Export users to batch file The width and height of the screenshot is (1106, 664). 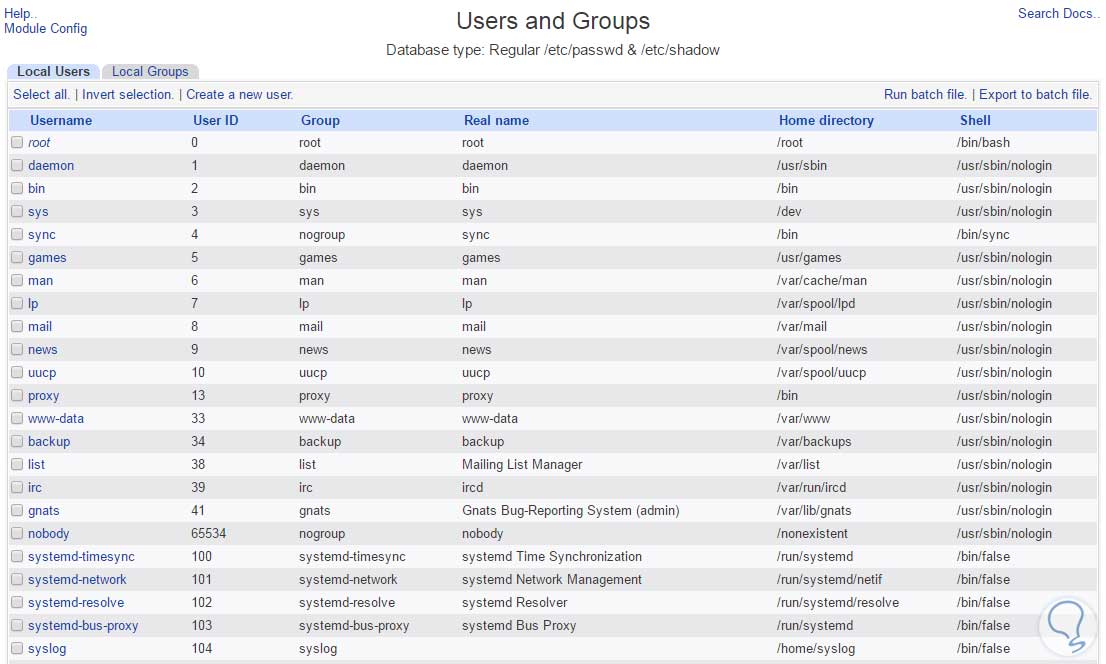(x=1035, y=94)
